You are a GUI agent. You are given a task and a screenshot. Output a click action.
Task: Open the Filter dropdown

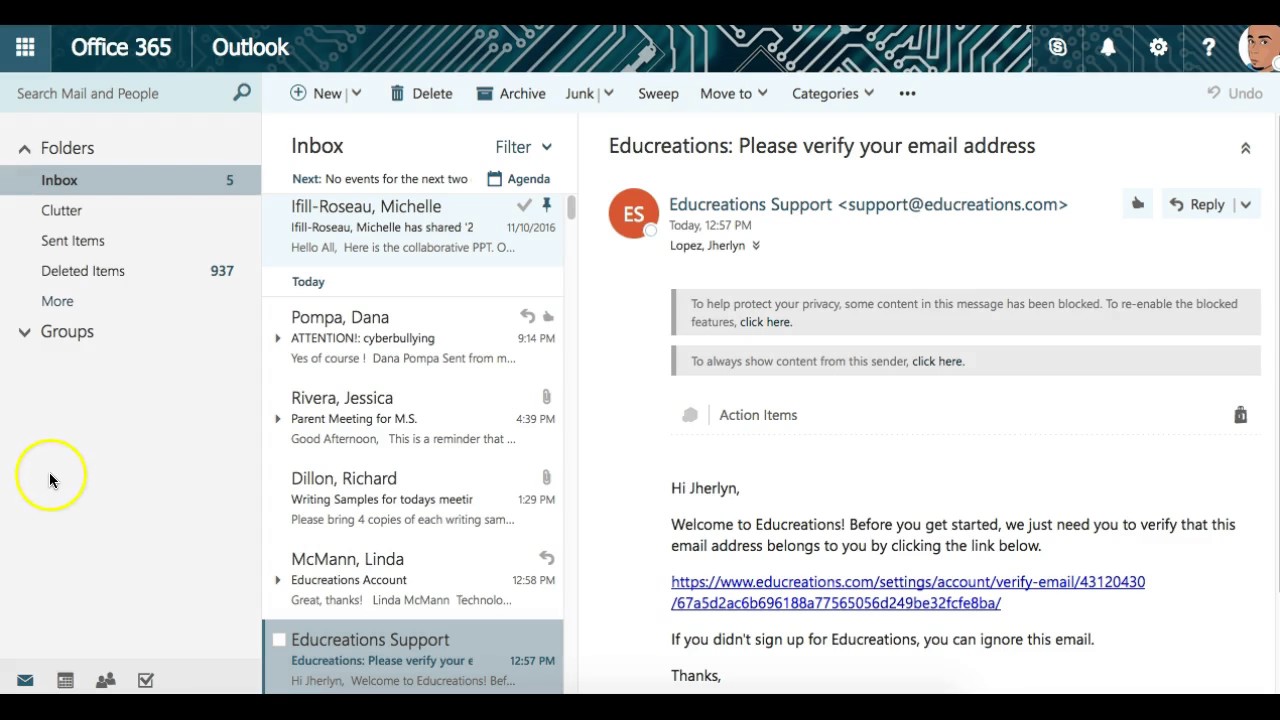point(524,147)
